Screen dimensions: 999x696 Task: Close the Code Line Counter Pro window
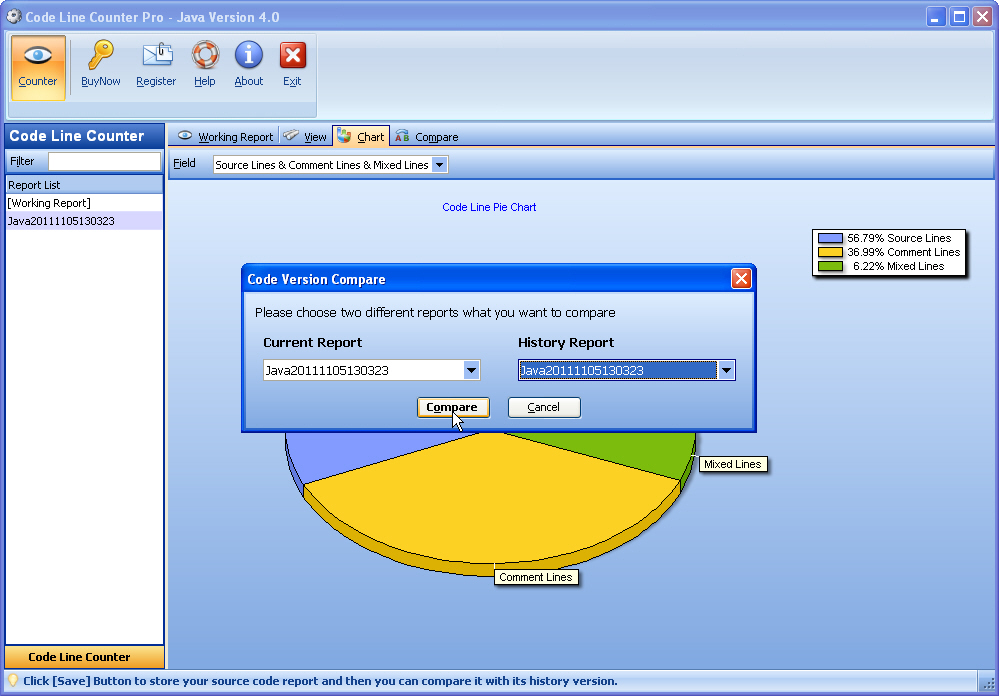point(982,17)
